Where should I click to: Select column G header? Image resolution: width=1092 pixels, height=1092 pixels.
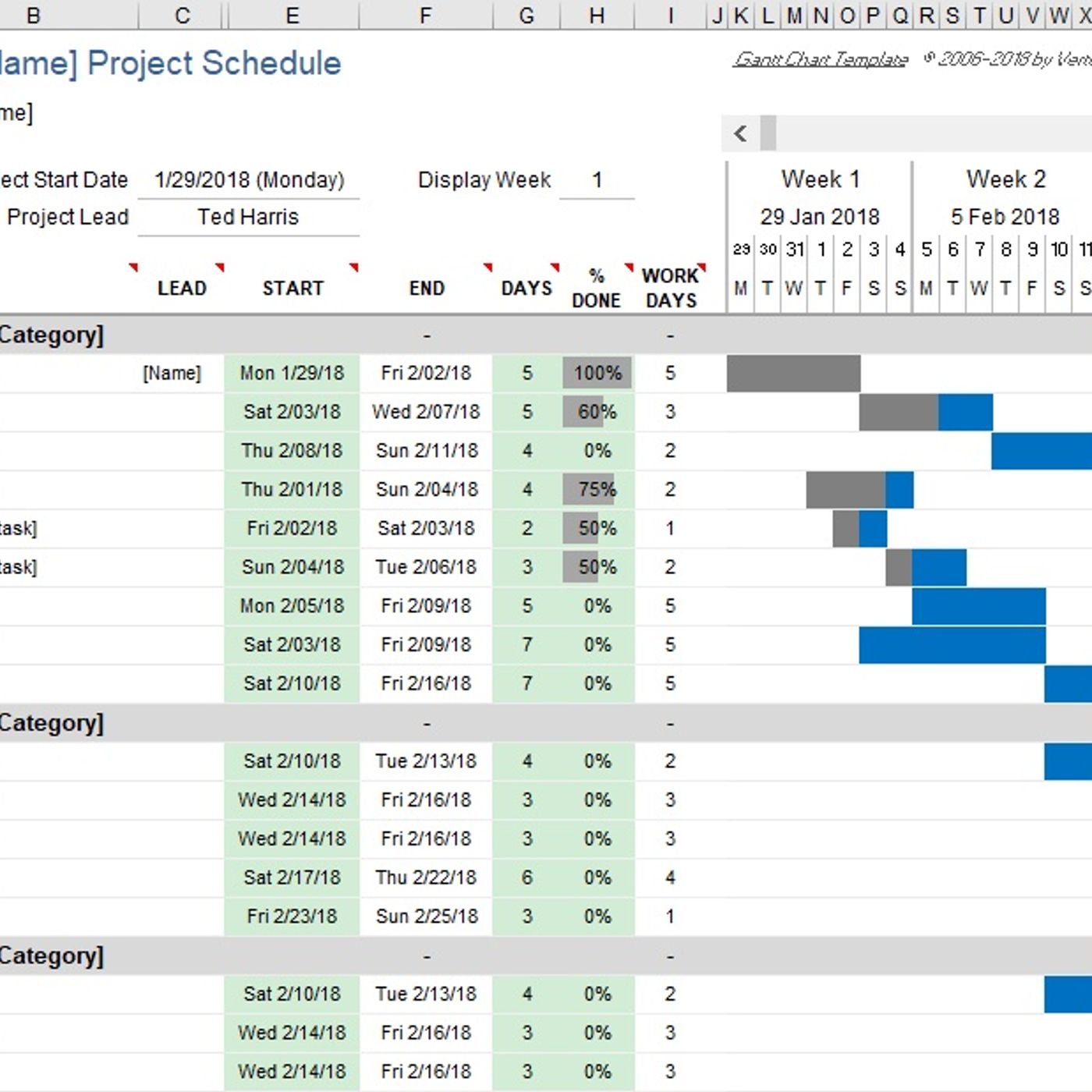tap(526, 14)
